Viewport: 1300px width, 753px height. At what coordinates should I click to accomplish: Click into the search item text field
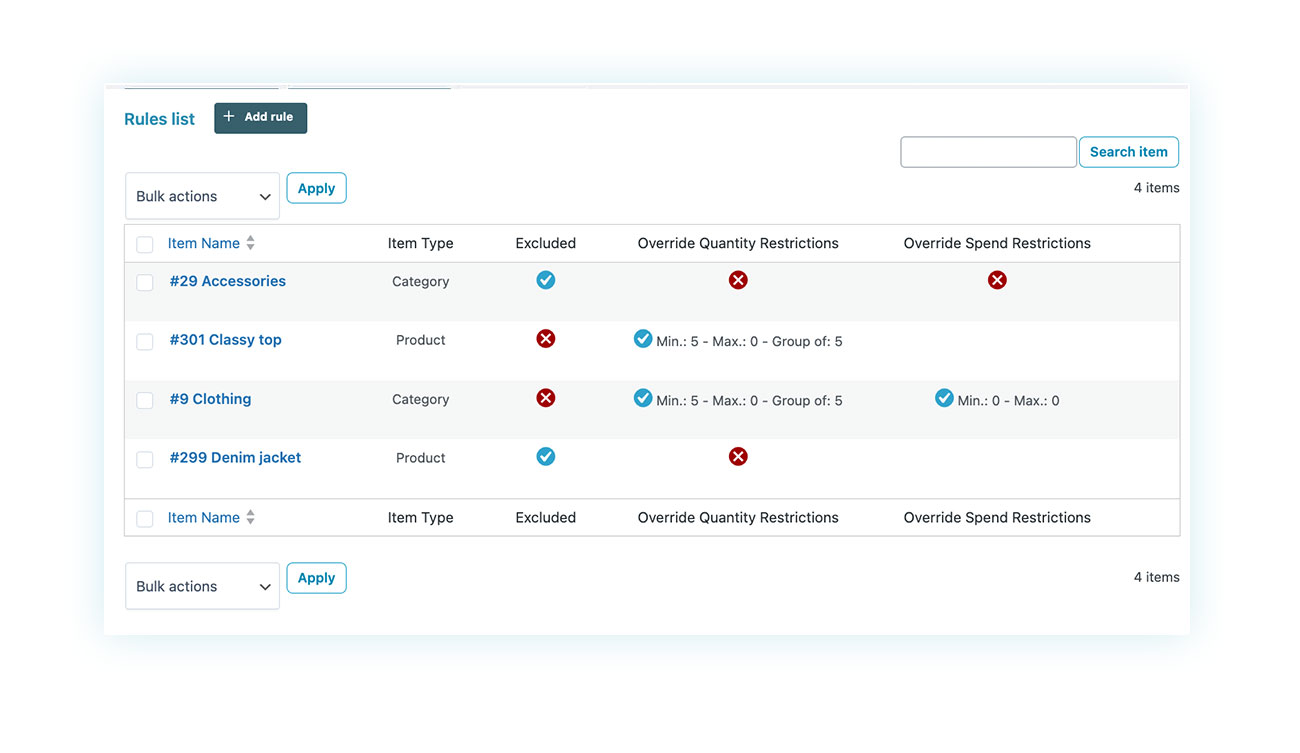[x=988, y=152]
